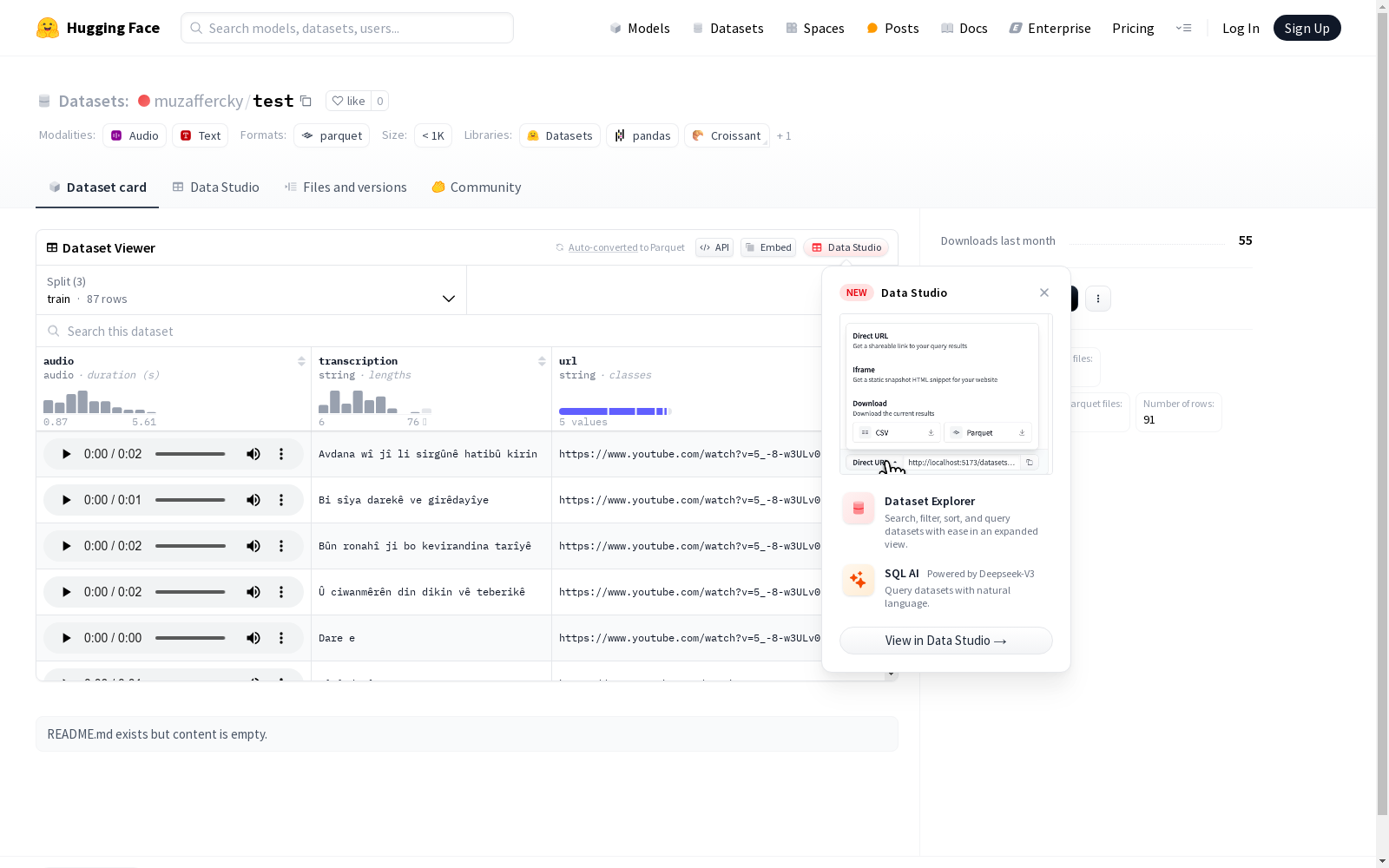Play the audio for "Avdana wî jî li sirgûnê" row
The width and height of the screenshot is (1389, 868).
pyautogui.click(x=66, y=454)
